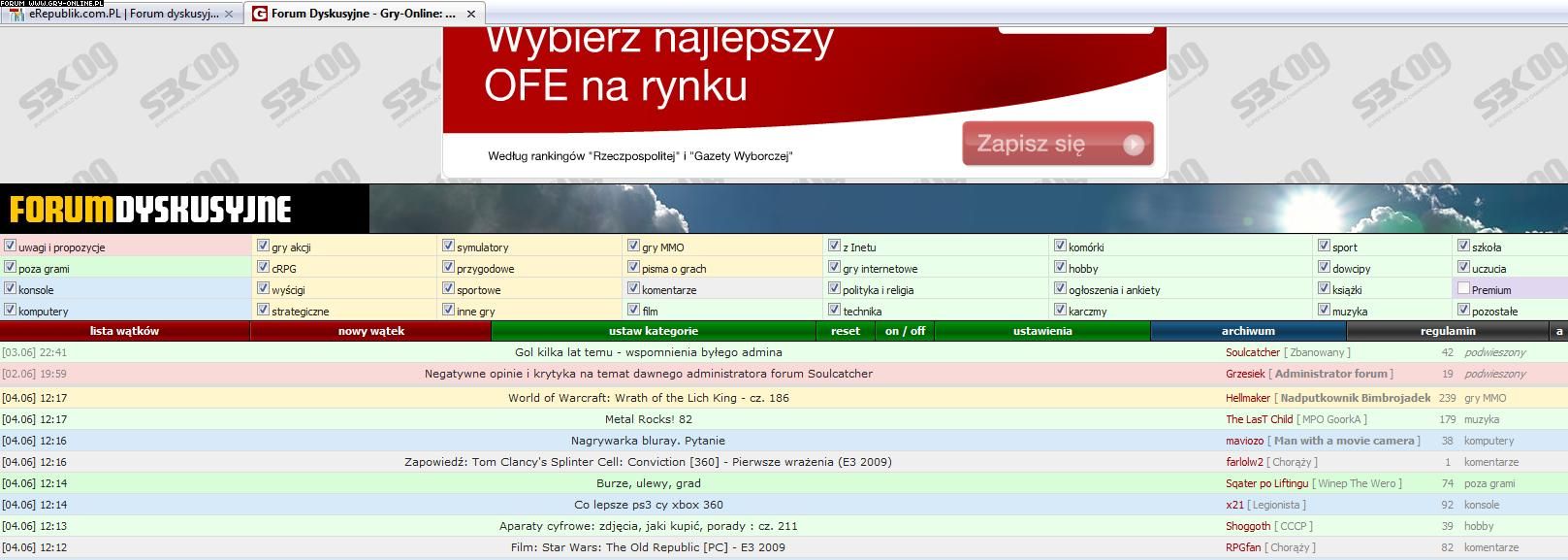Image resolution: width=1568 pixels, height=560 pixels.
Task: Go to "archiwum" in the navigation bar
Action: 1247,331
